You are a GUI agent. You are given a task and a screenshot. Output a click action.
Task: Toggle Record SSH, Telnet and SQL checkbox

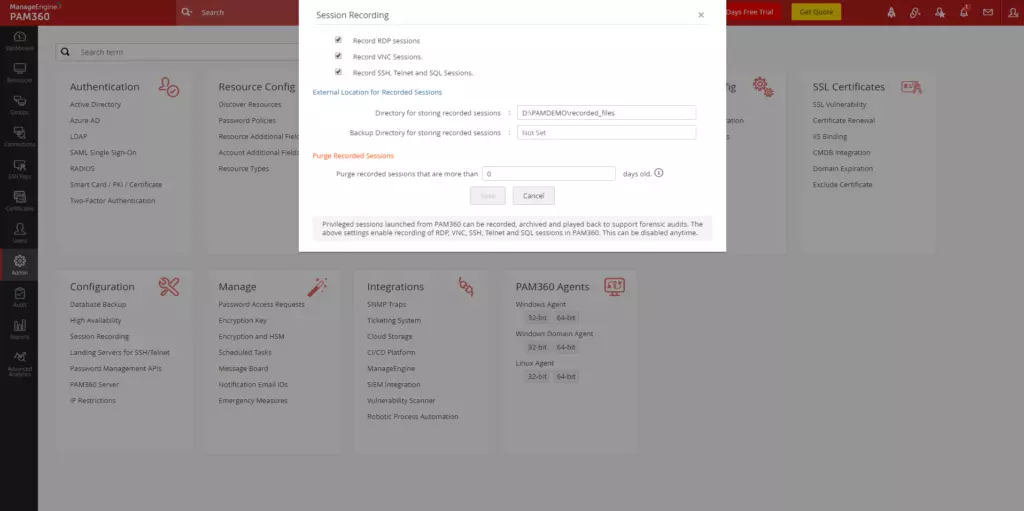pos(338,72)
